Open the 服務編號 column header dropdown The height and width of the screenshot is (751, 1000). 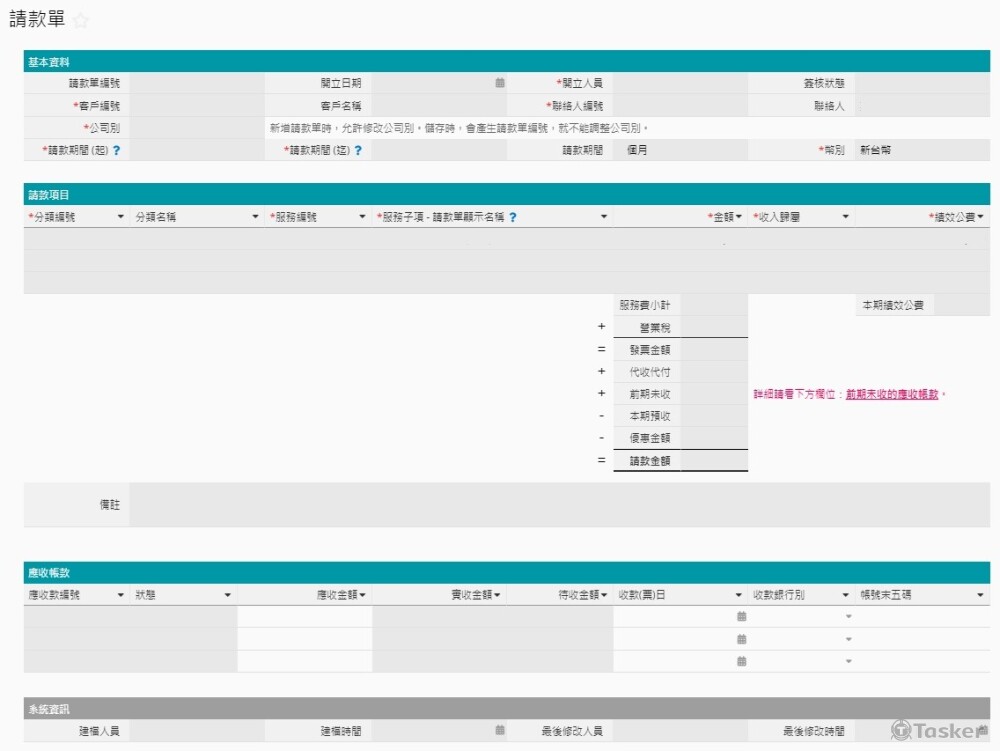(362, 217)
